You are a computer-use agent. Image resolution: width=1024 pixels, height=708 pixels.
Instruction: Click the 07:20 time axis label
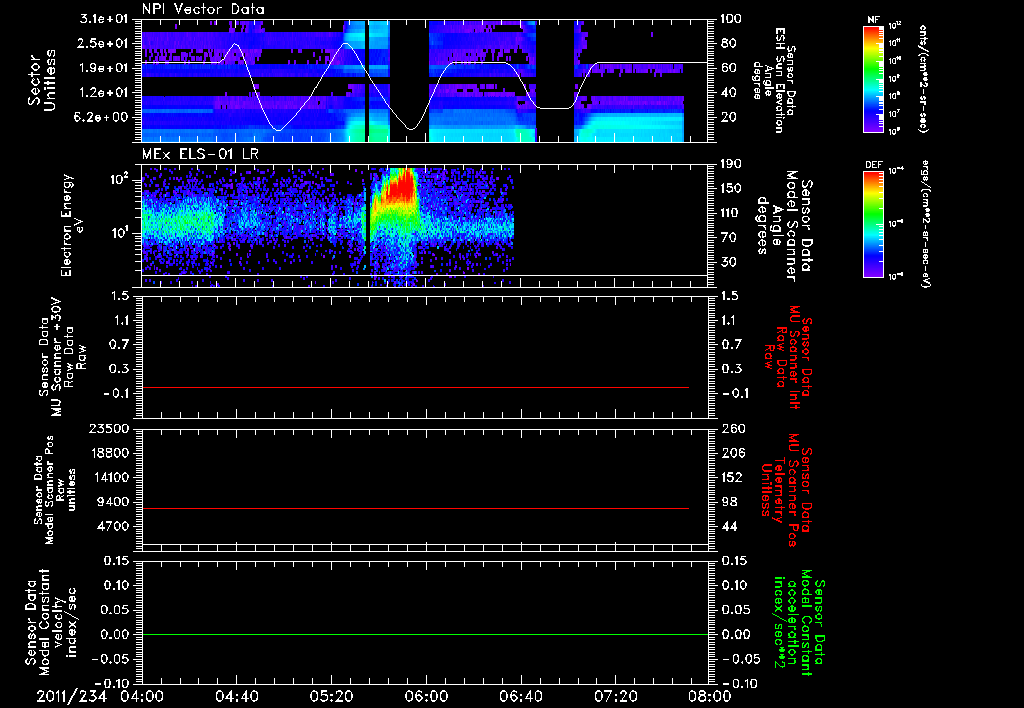(x=615, y=696)
